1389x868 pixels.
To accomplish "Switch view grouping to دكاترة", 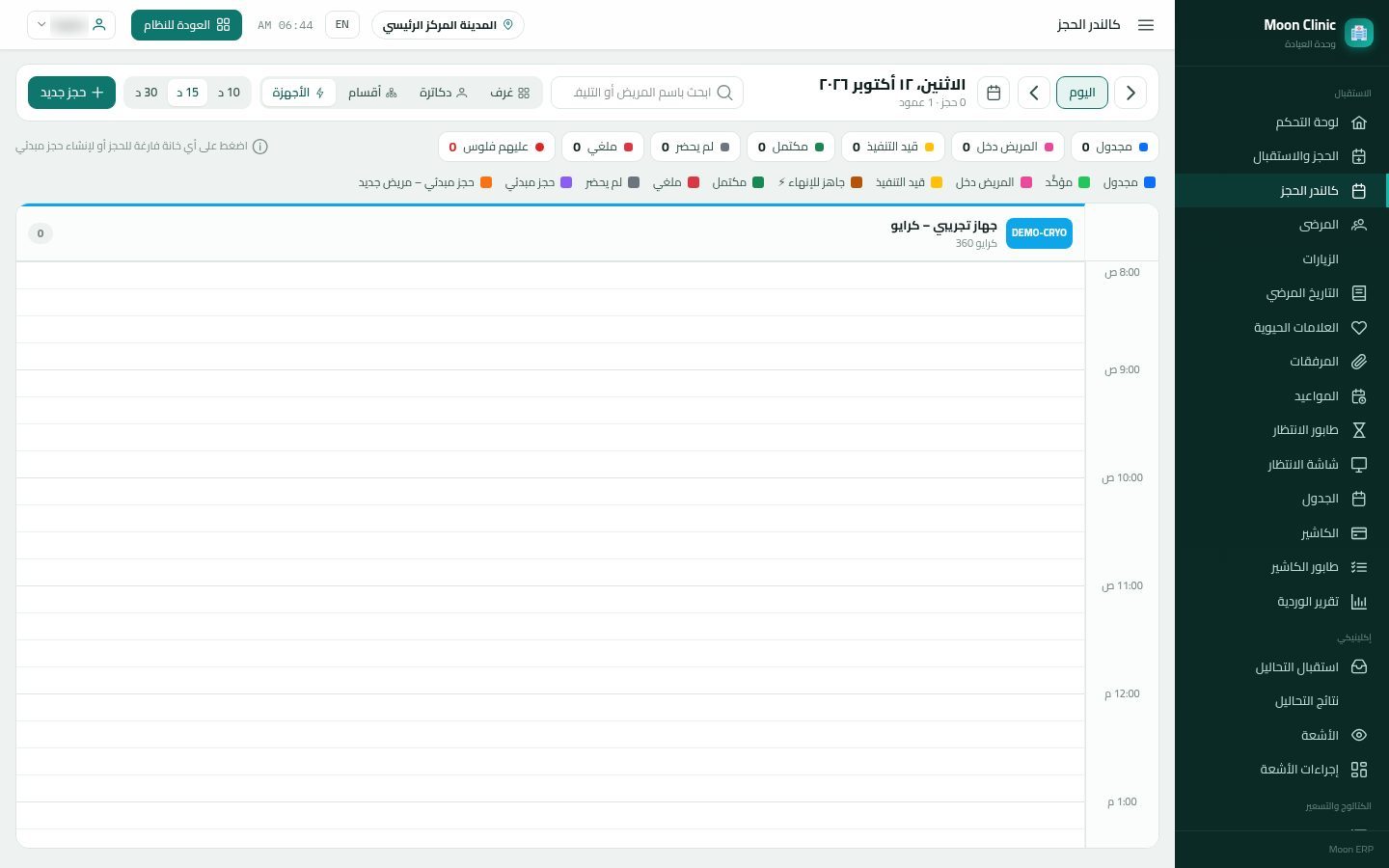I will pyautogui.click(x=443, y=93).
